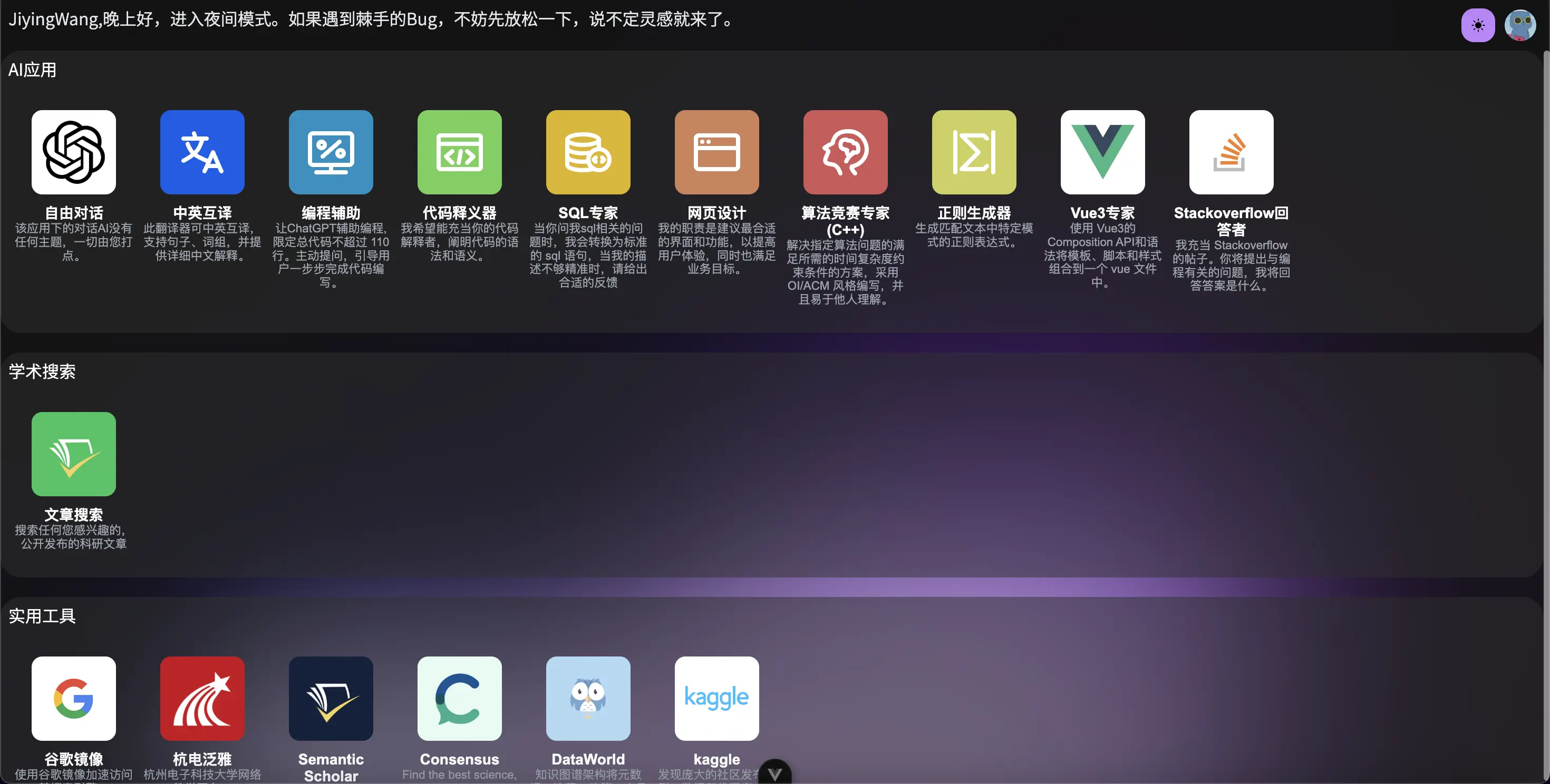Open the DataWorld owl icon
The width and height of the screenshot is (1550, 784).
point(588,698)
